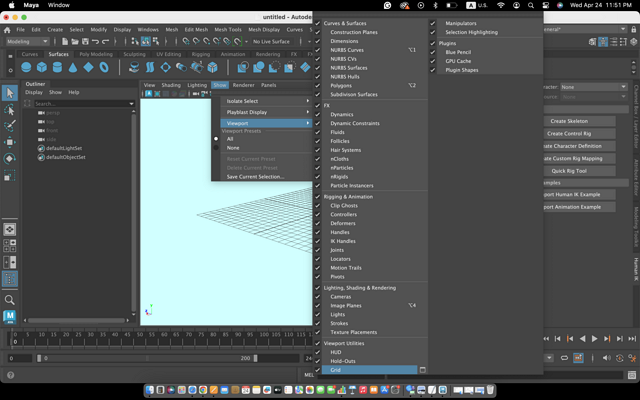Click the range slider bar
This screenshot has width=640, height=400.
(147, 358)
